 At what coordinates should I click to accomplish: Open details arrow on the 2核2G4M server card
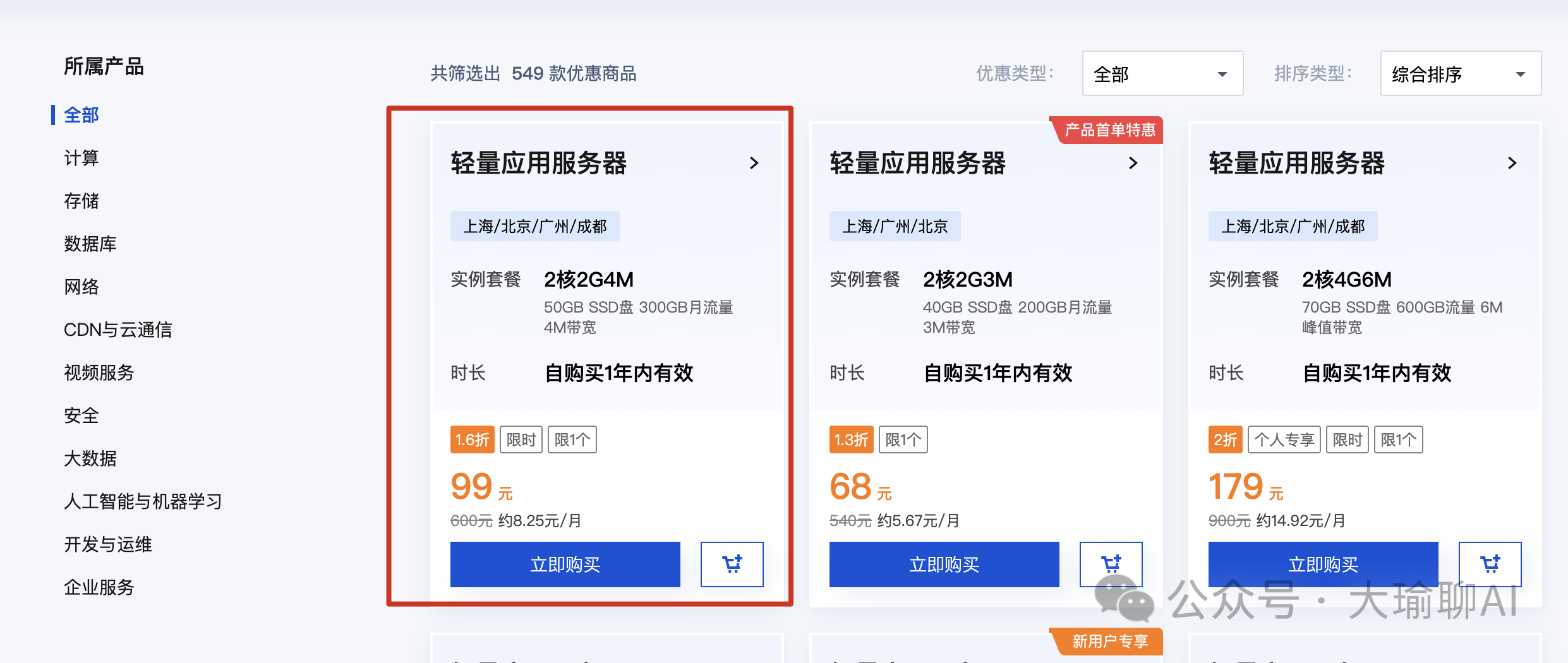pos(754,164)
